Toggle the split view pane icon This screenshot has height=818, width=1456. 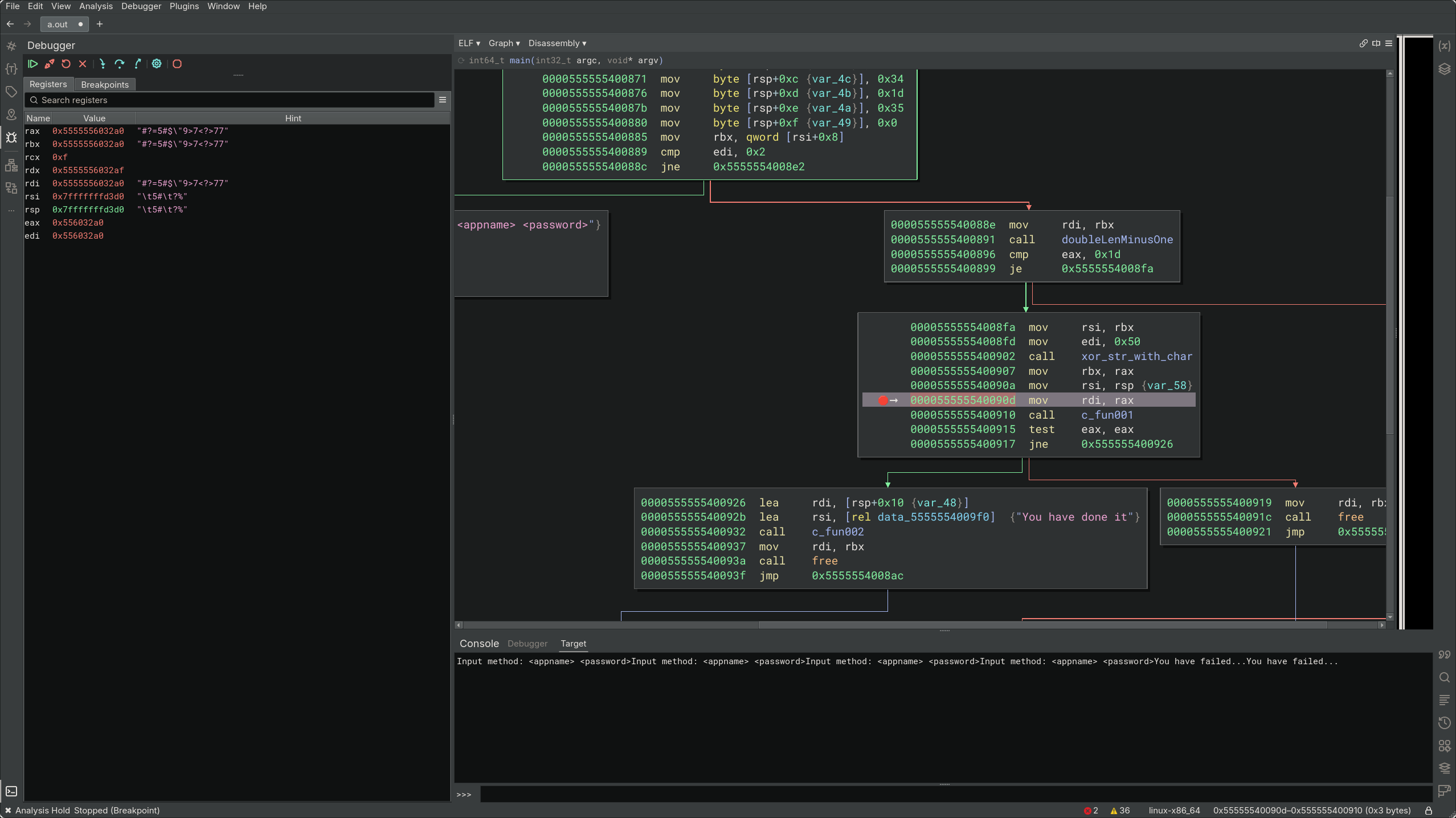pos(1376,43)
